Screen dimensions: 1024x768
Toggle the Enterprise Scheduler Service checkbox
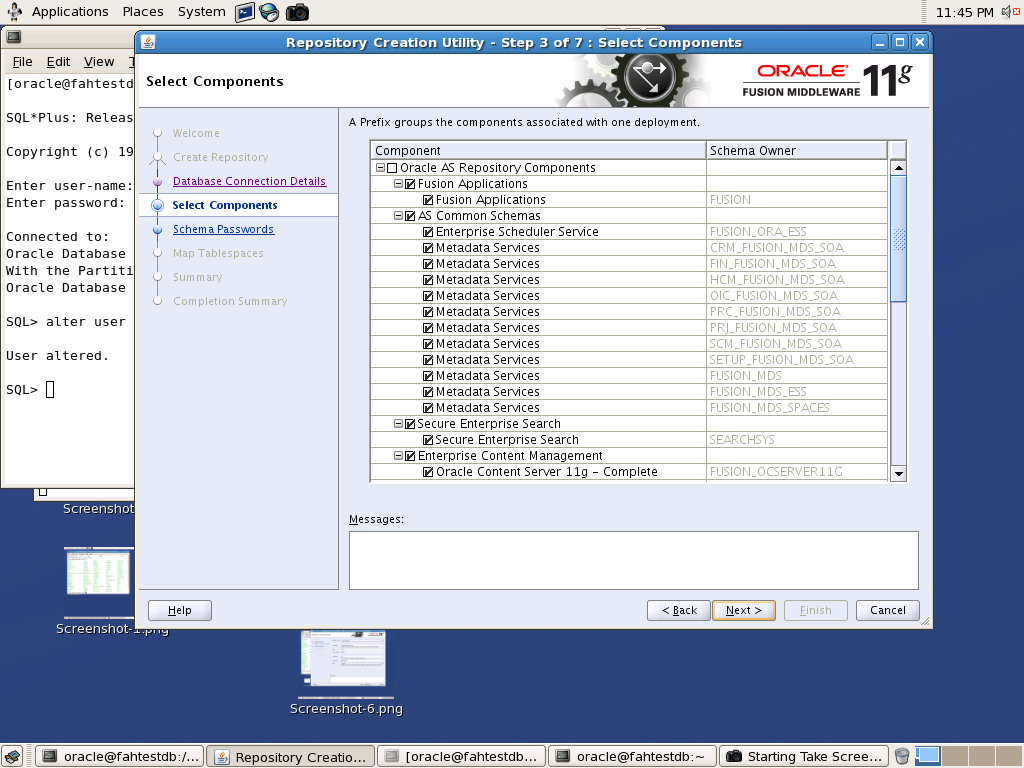pyautogui.click(x=428, y=231)
